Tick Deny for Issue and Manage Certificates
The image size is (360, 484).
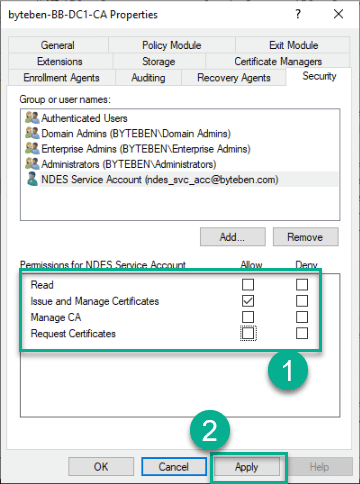pyautogui.click(x=302, y=301)
